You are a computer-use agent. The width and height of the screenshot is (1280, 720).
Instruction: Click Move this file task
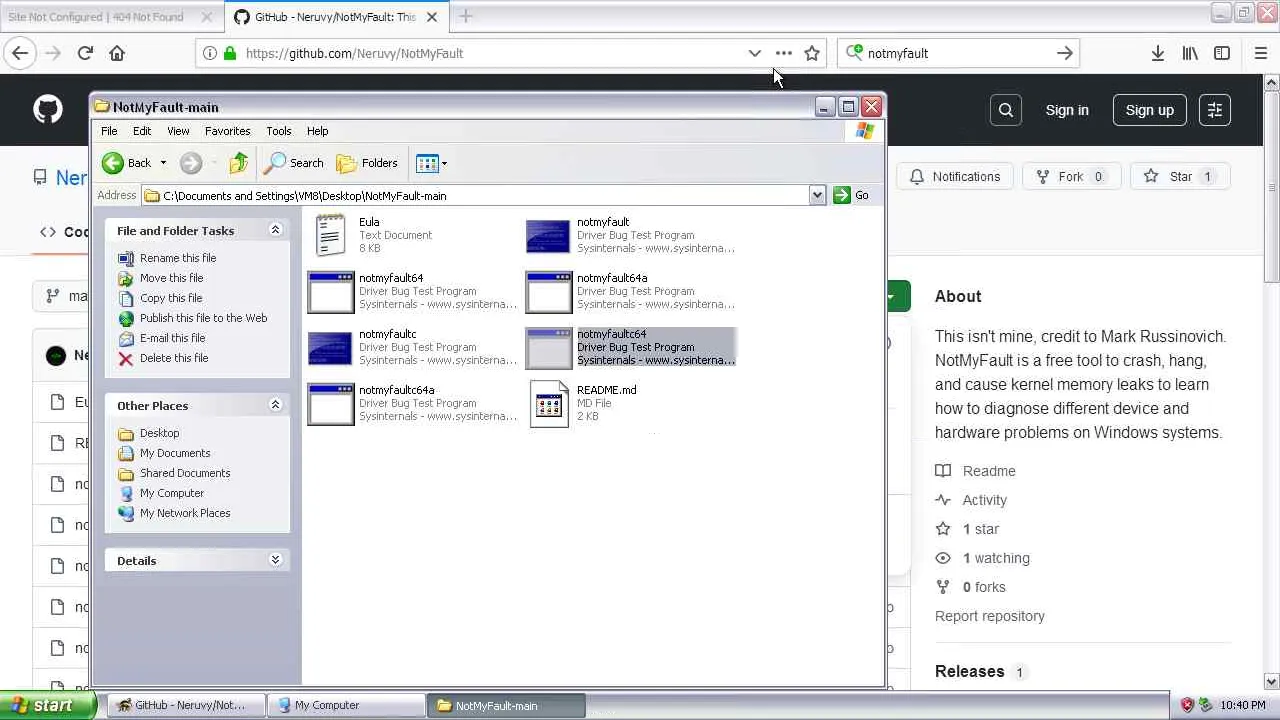[171, 278]
